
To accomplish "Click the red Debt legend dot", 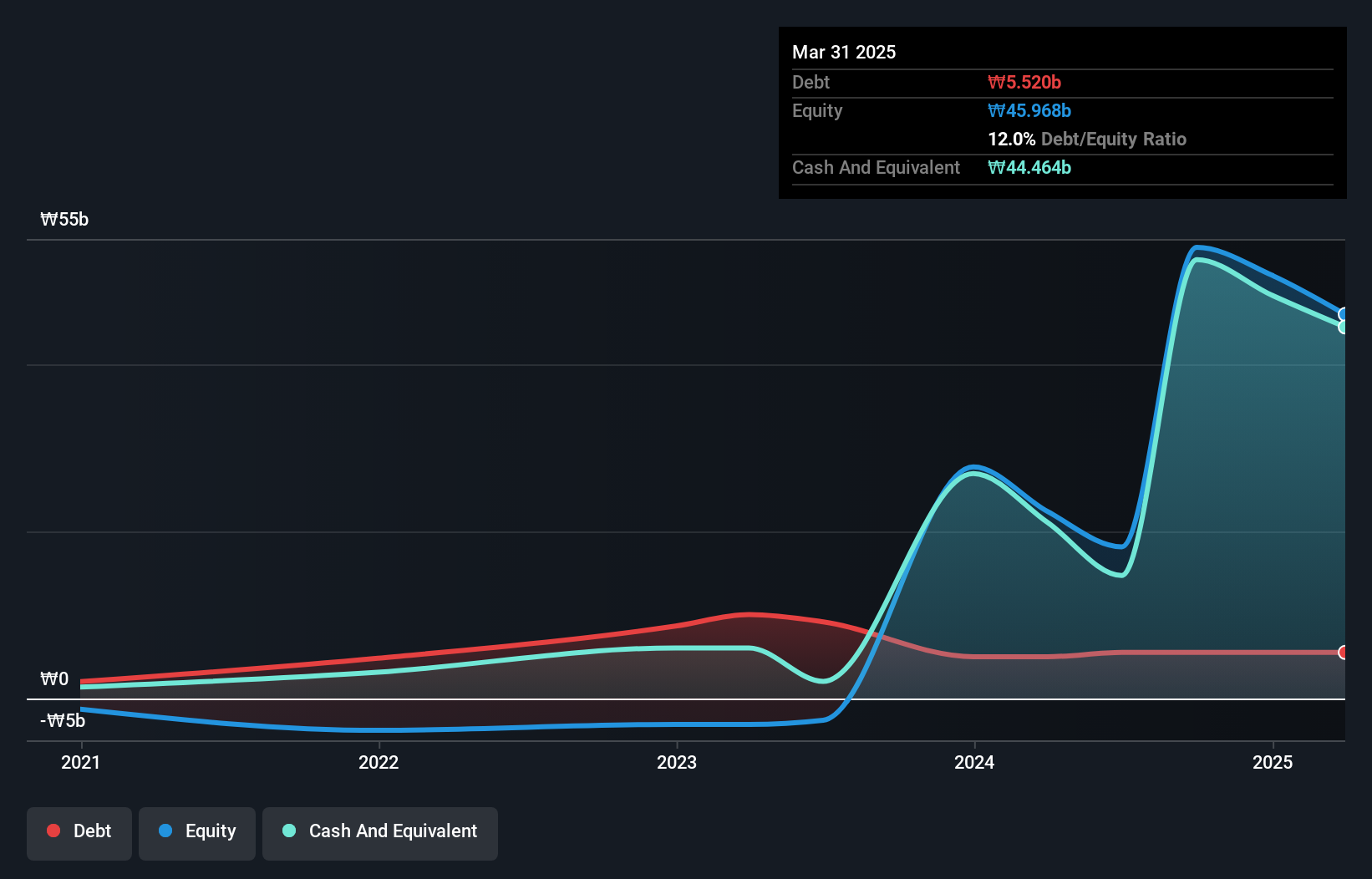I will pos(53,831).
